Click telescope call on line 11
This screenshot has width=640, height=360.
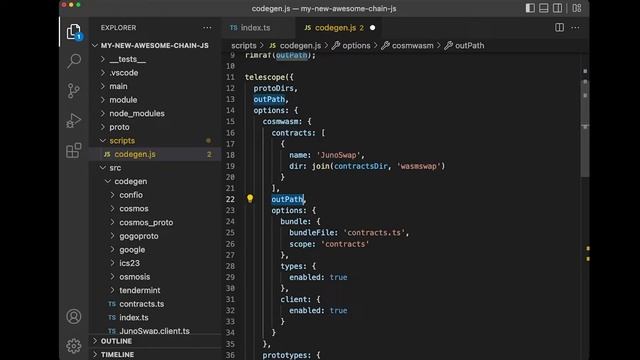[265, 77]
